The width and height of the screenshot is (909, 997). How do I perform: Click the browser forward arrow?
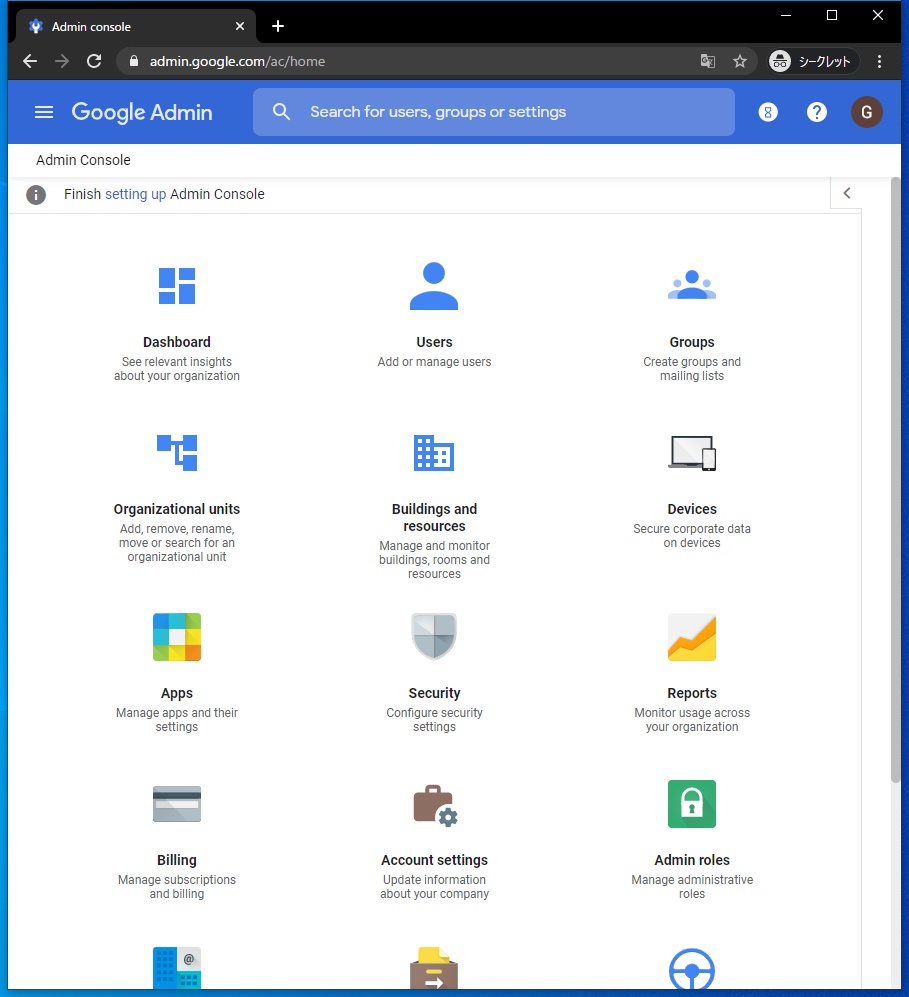point(62,61)
